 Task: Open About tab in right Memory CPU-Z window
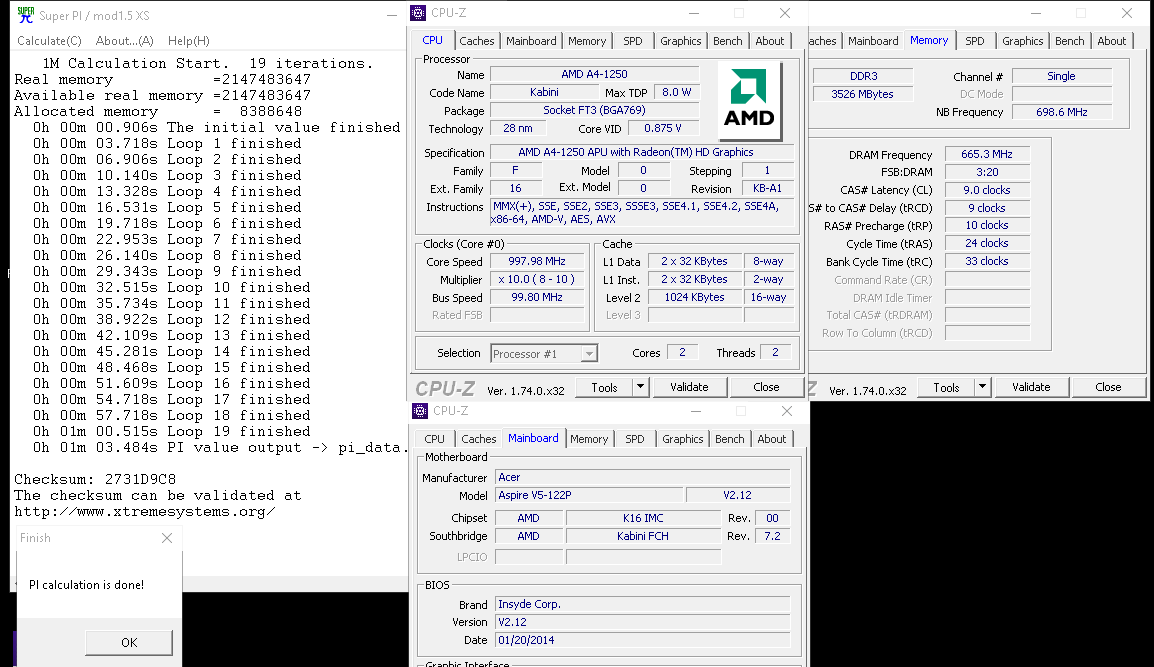point(1111,41)
